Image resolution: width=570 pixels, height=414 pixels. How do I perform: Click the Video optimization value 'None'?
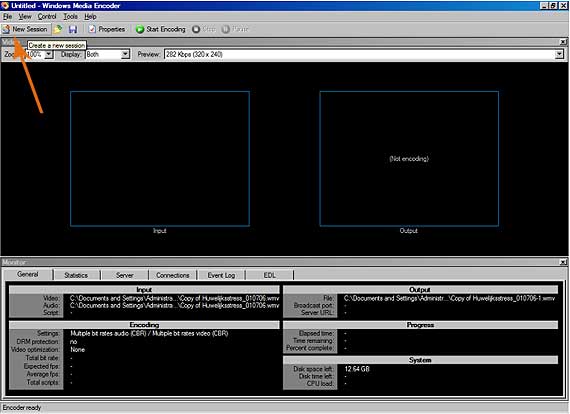point(77,350)
